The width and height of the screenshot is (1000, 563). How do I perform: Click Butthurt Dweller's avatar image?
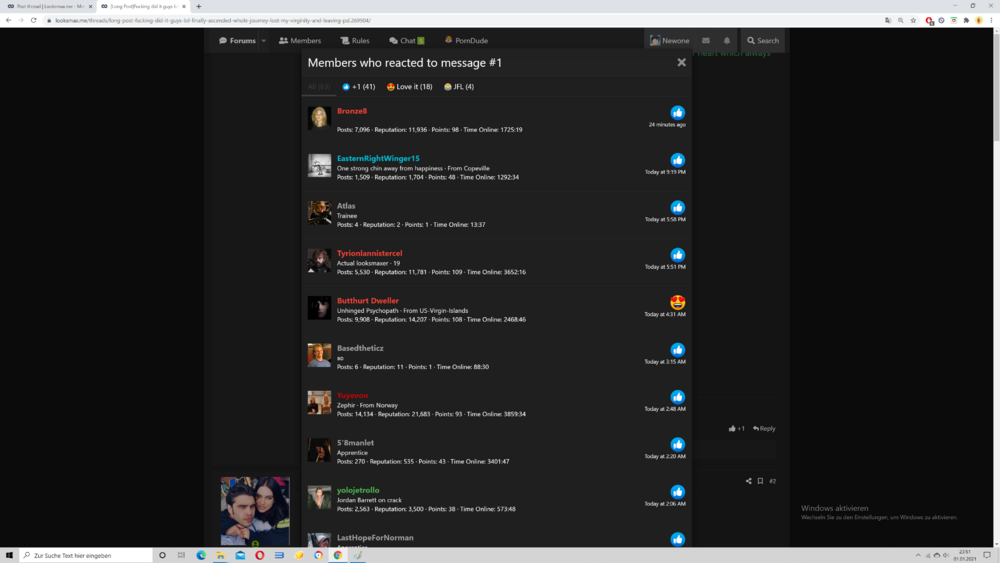320,307
